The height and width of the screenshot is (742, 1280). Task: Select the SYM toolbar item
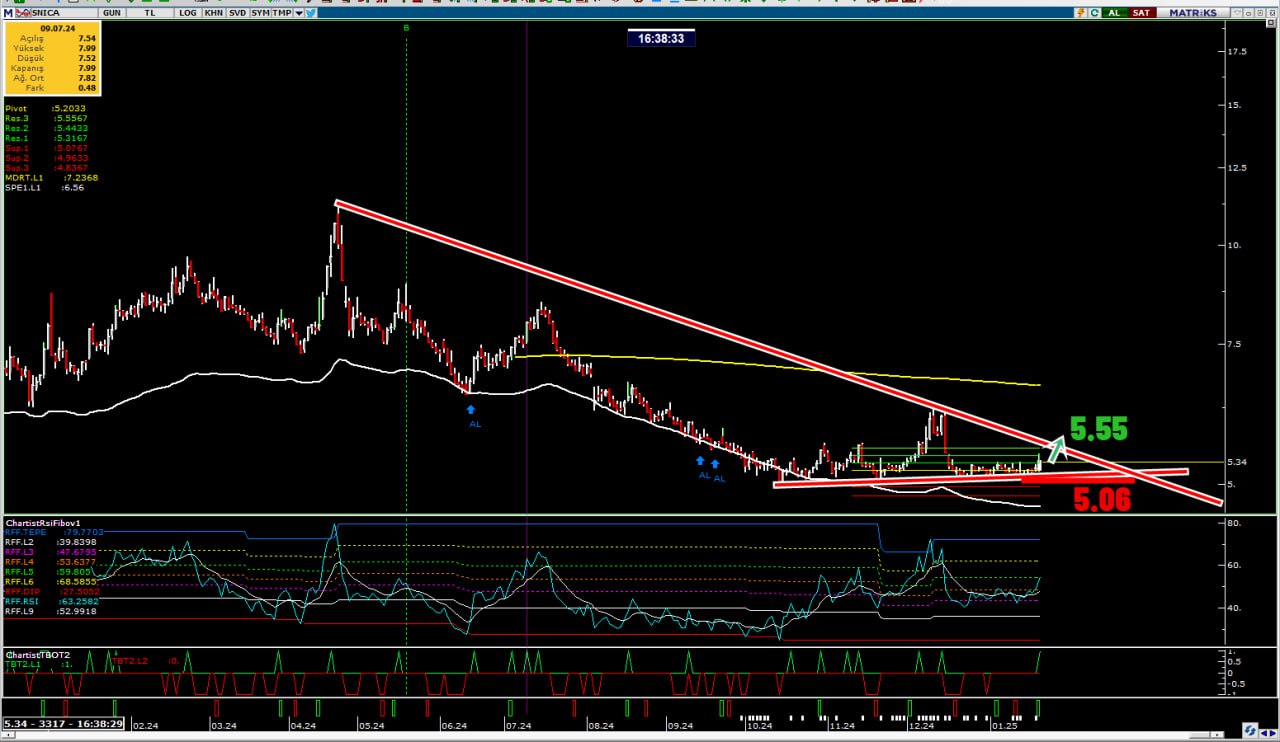click(260, 12)
